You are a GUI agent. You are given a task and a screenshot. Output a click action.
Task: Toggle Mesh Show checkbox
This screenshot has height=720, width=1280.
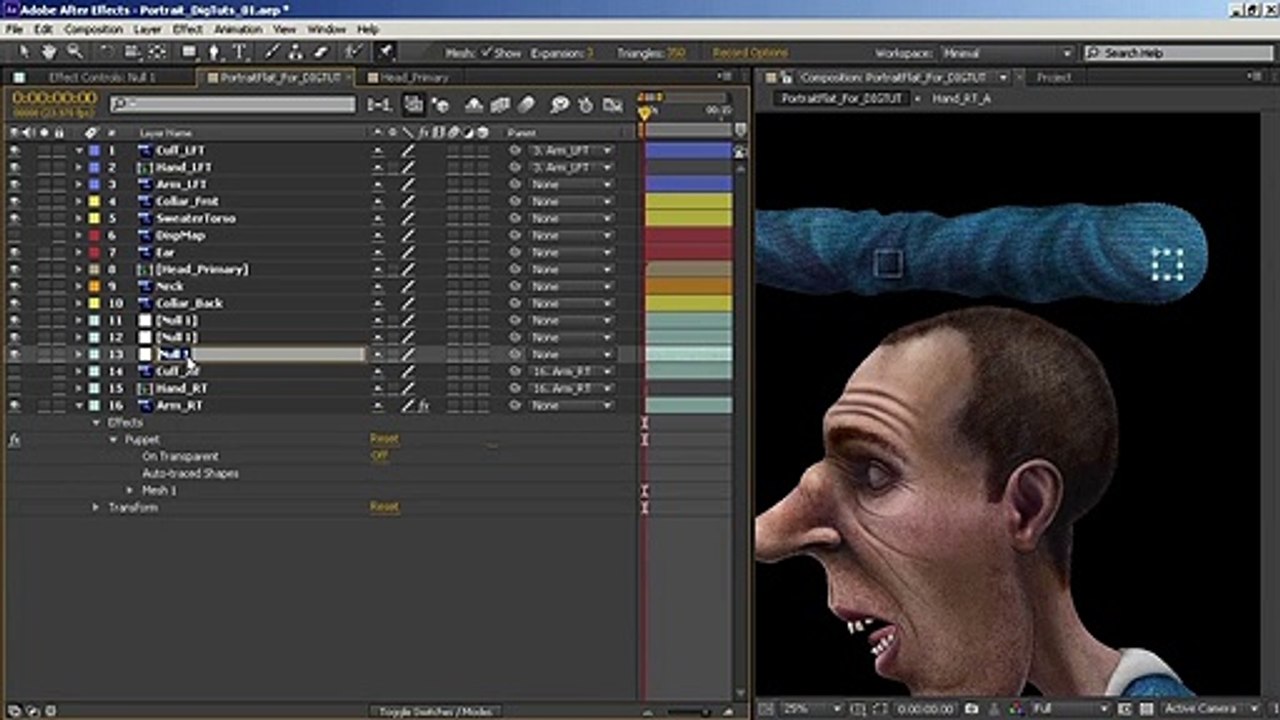pos(486,53)
